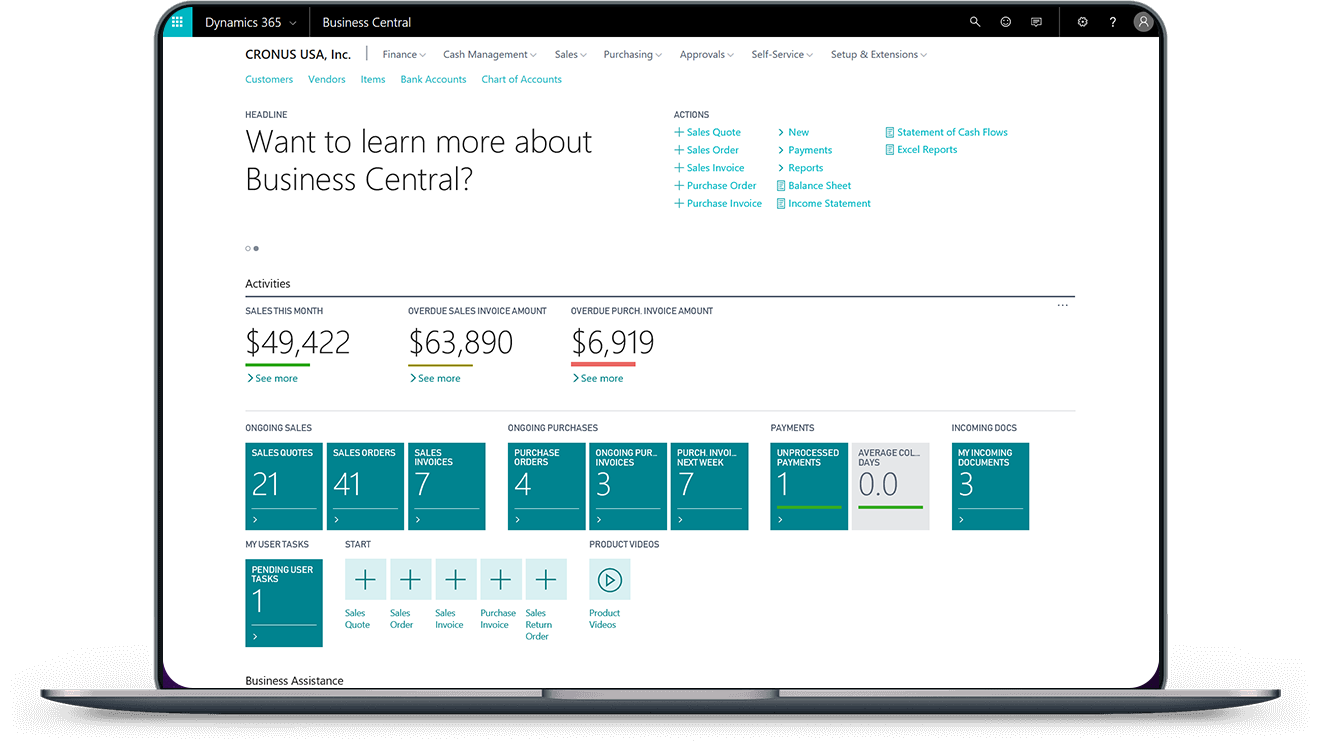Open the Bank Accounts page link
This screenshot has height=743, width=1320.
click(433, 80)
